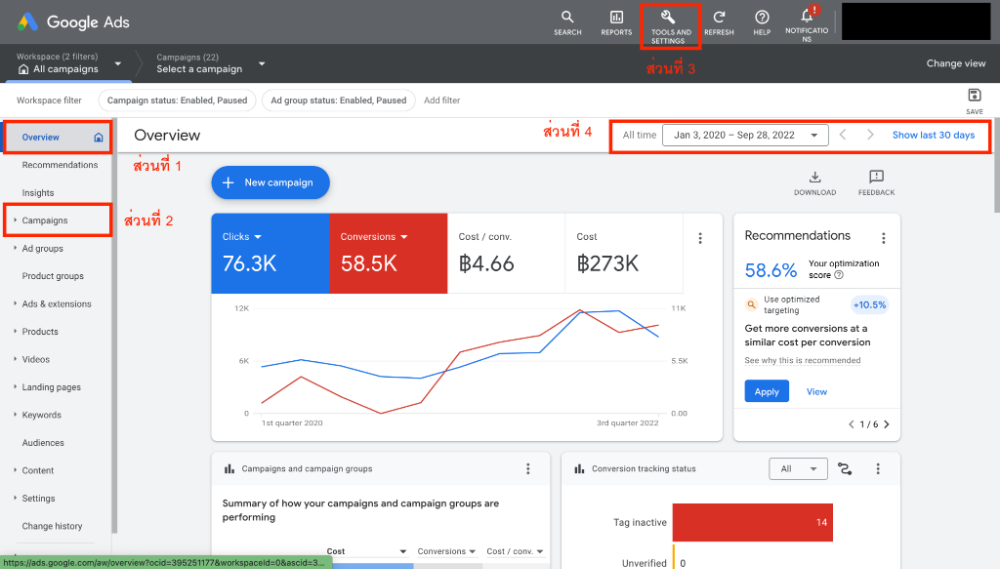Click the Tag inactive red bar
This screenshot has width=1000, height=569.
[x=753, y=522]
